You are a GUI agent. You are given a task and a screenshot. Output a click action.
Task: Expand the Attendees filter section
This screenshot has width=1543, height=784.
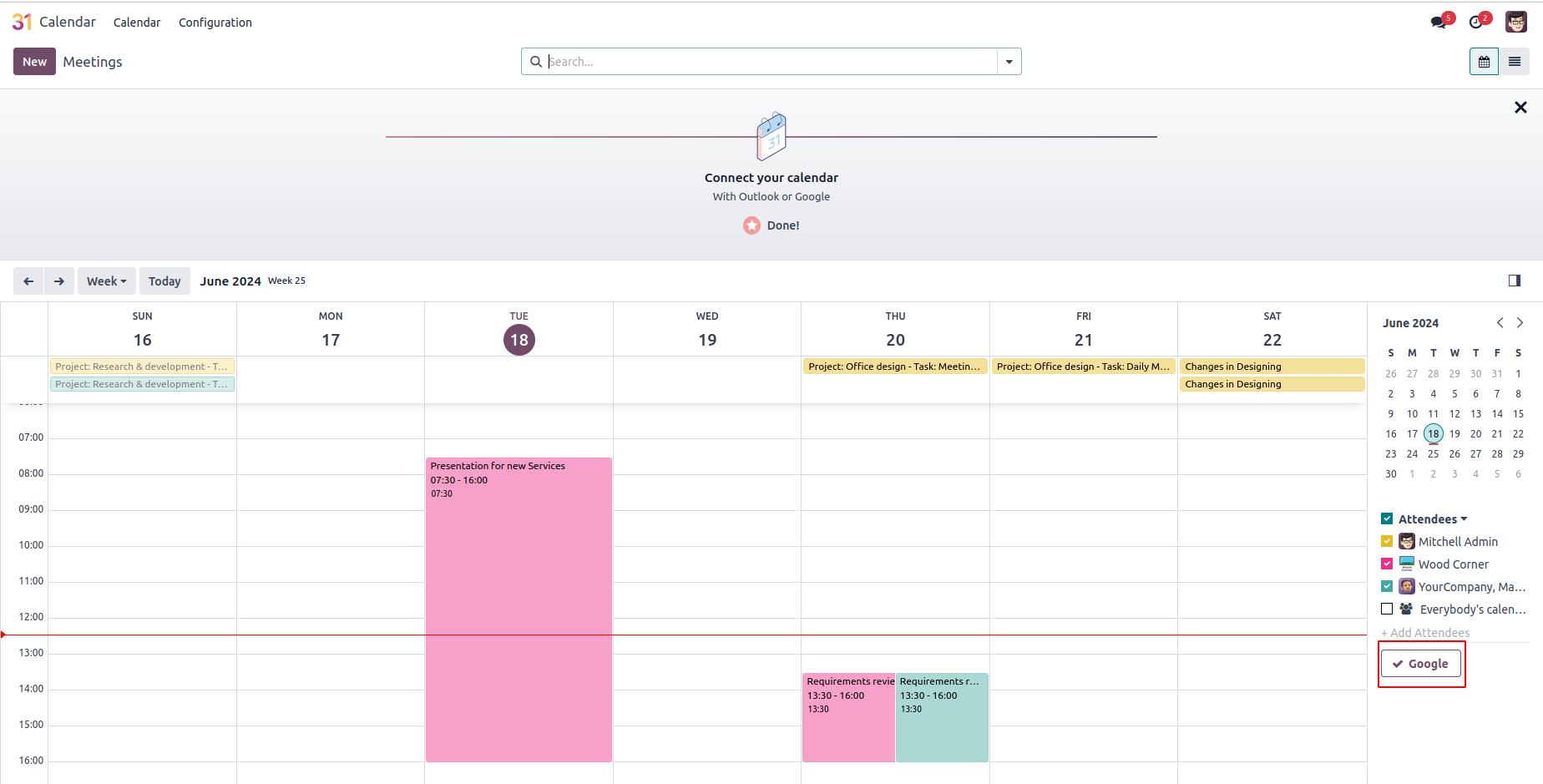click(1433, 519)
